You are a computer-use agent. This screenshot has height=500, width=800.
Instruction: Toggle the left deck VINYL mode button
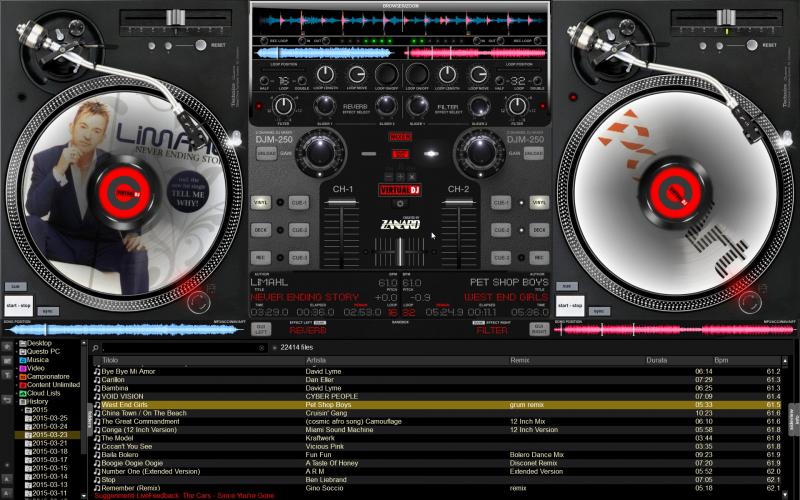(261, 203)
